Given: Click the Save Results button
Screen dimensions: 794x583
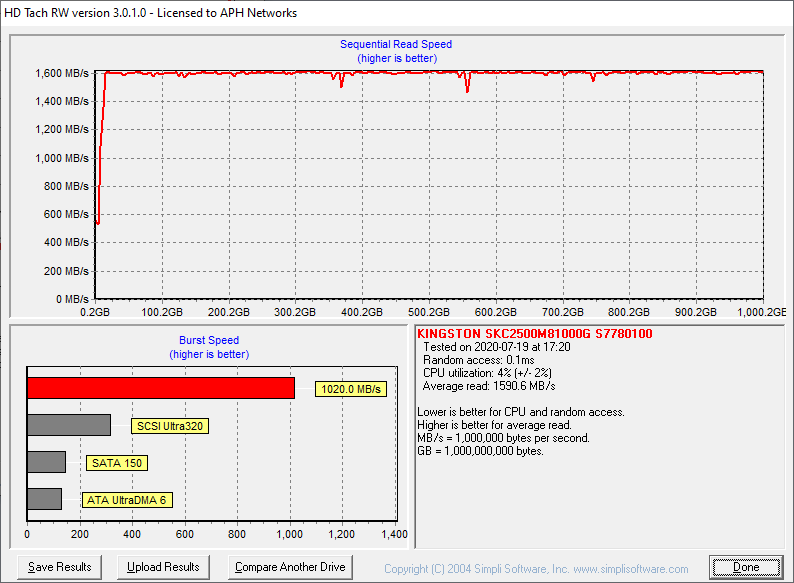Looking at the screenshot, I should 60,567.
